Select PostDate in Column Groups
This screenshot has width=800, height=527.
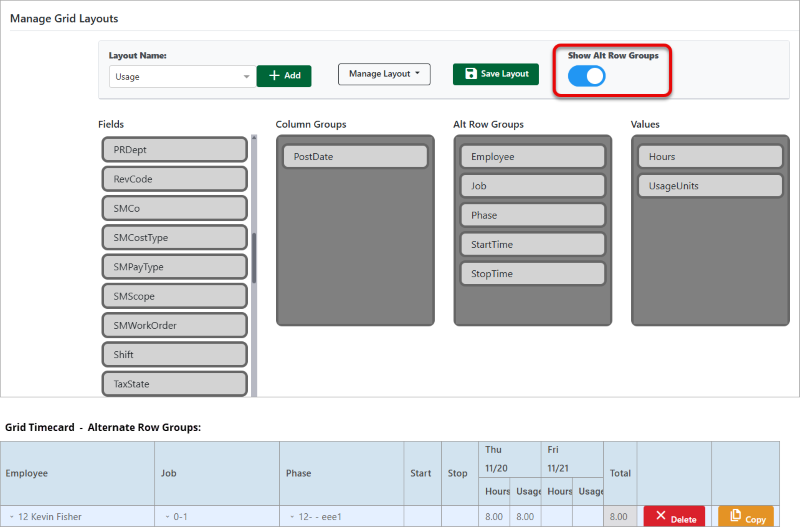356,157
